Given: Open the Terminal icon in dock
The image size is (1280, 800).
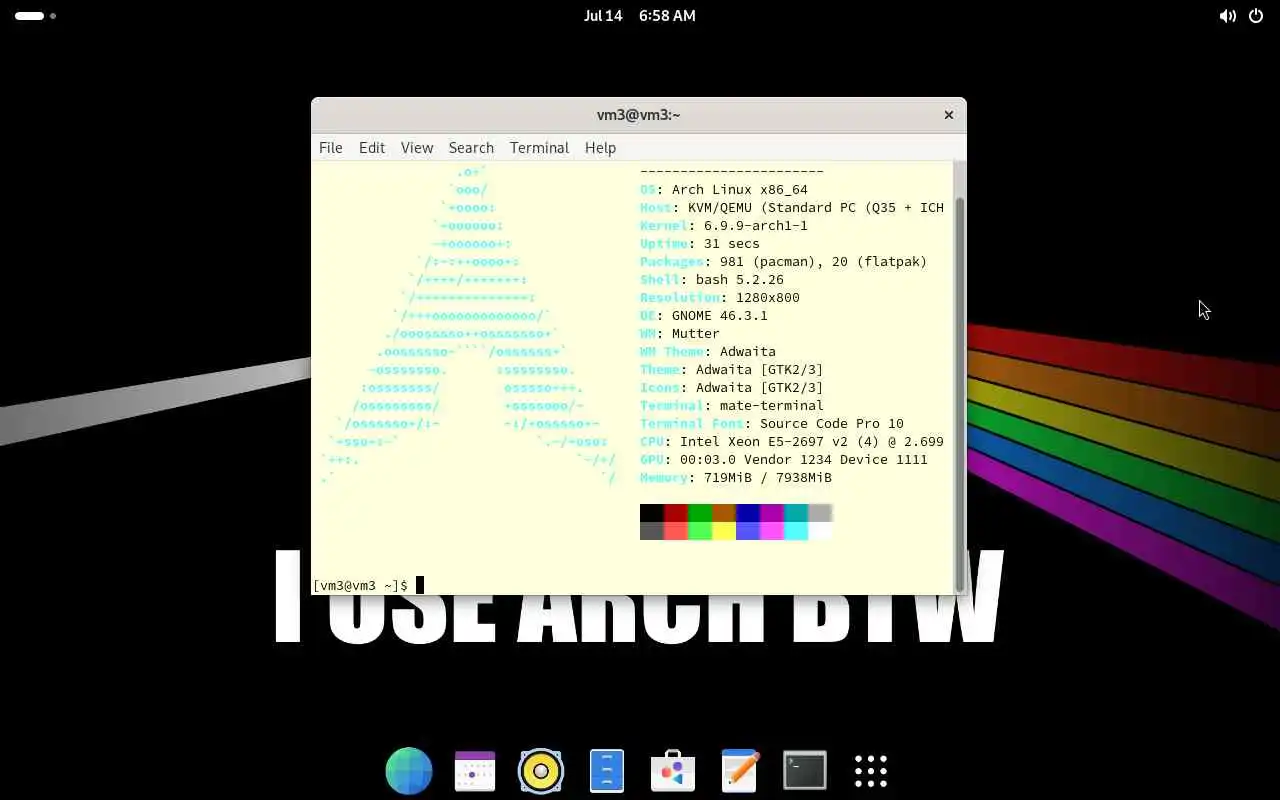Looking at the screenshot, I should click(x=805, y=771).
